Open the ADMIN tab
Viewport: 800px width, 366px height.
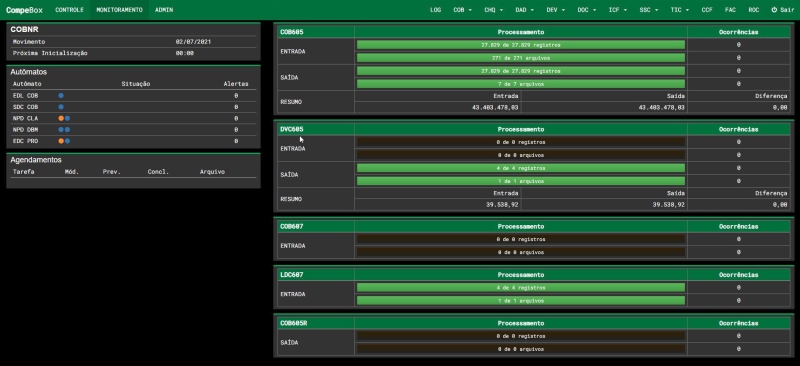coord(164,10)
